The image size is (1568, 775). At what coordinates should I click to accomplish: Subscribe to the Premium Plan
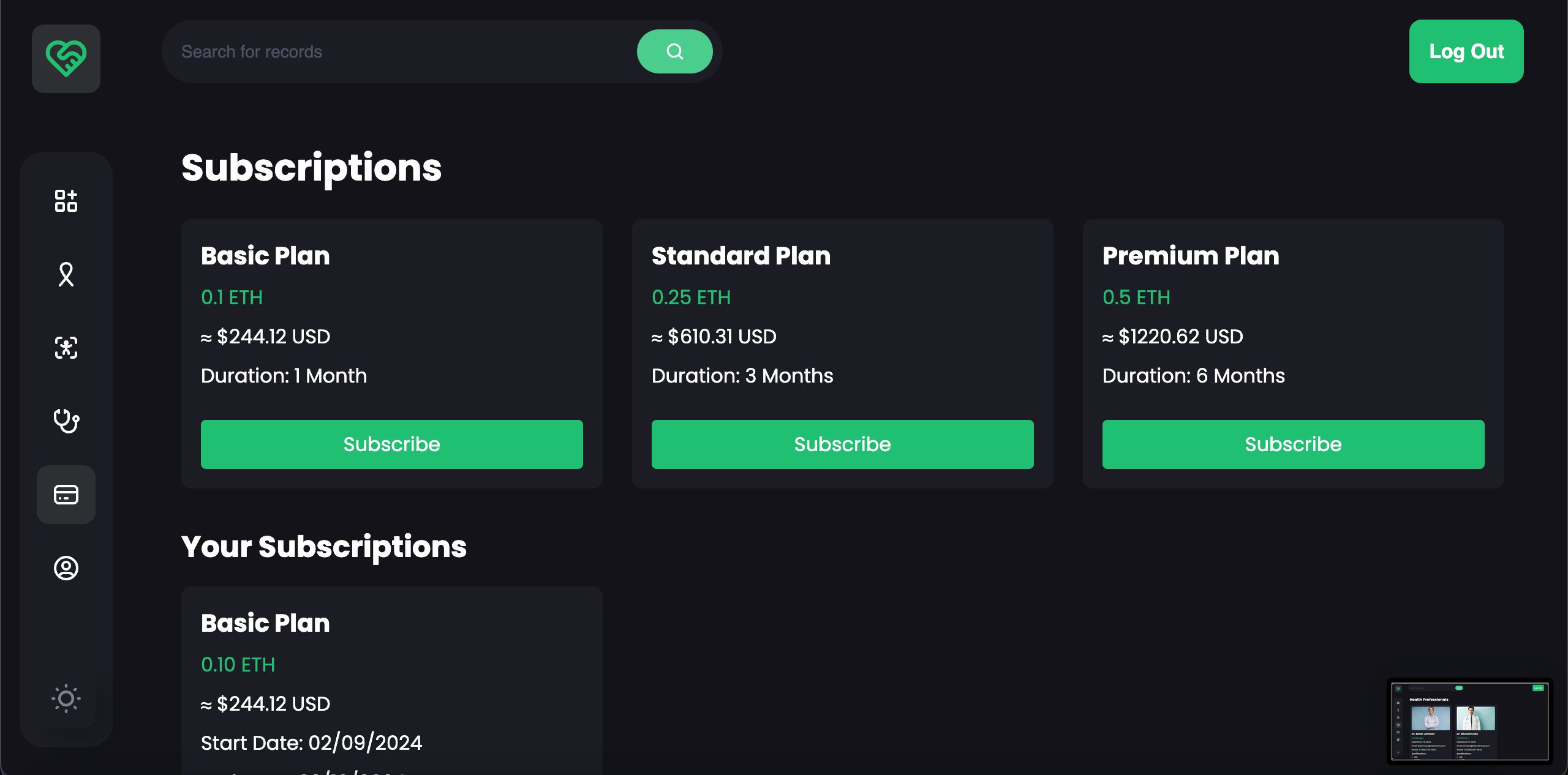tap(1294, 444)
